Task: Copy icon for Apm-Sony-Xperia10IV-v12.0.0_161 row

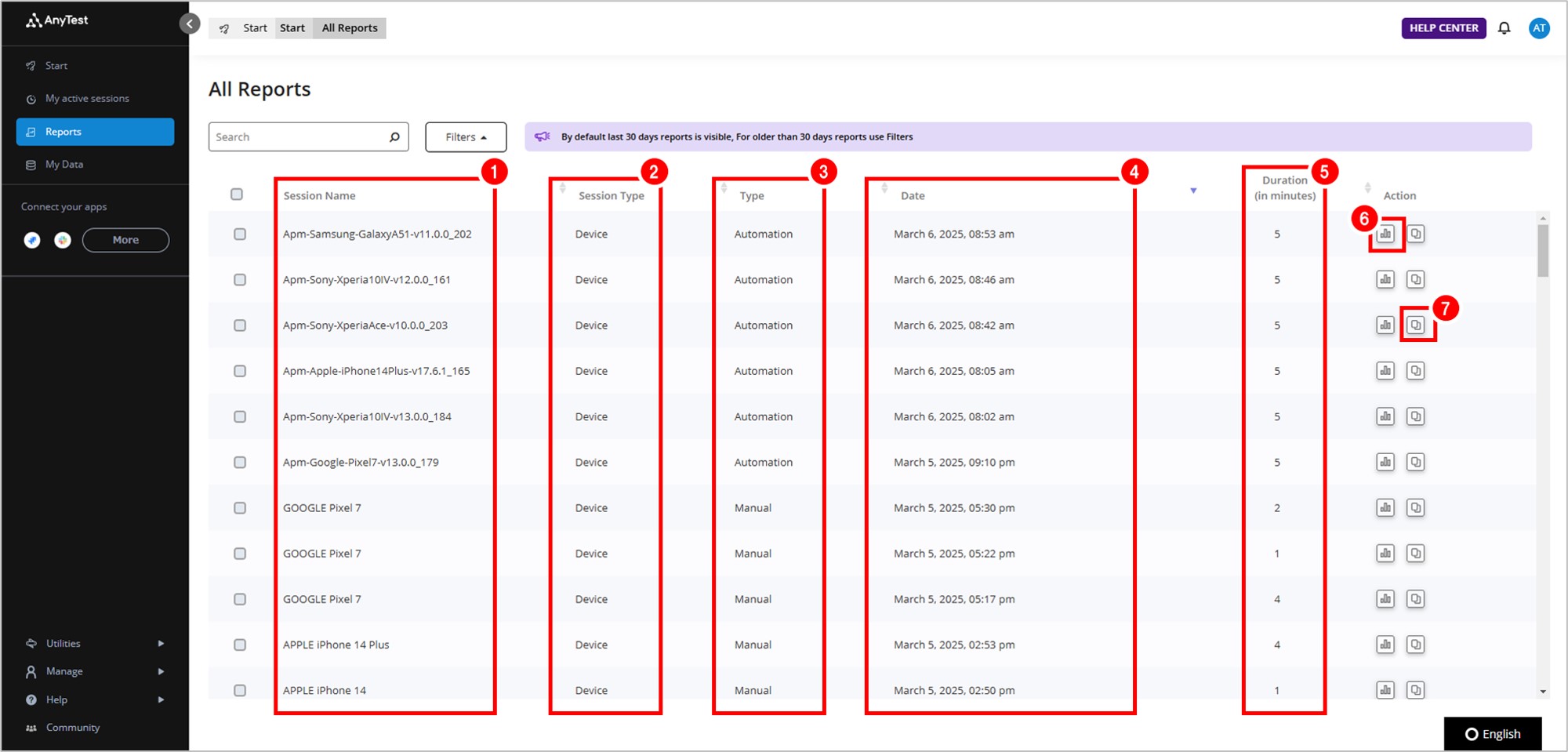Action: pos(1415,279)
